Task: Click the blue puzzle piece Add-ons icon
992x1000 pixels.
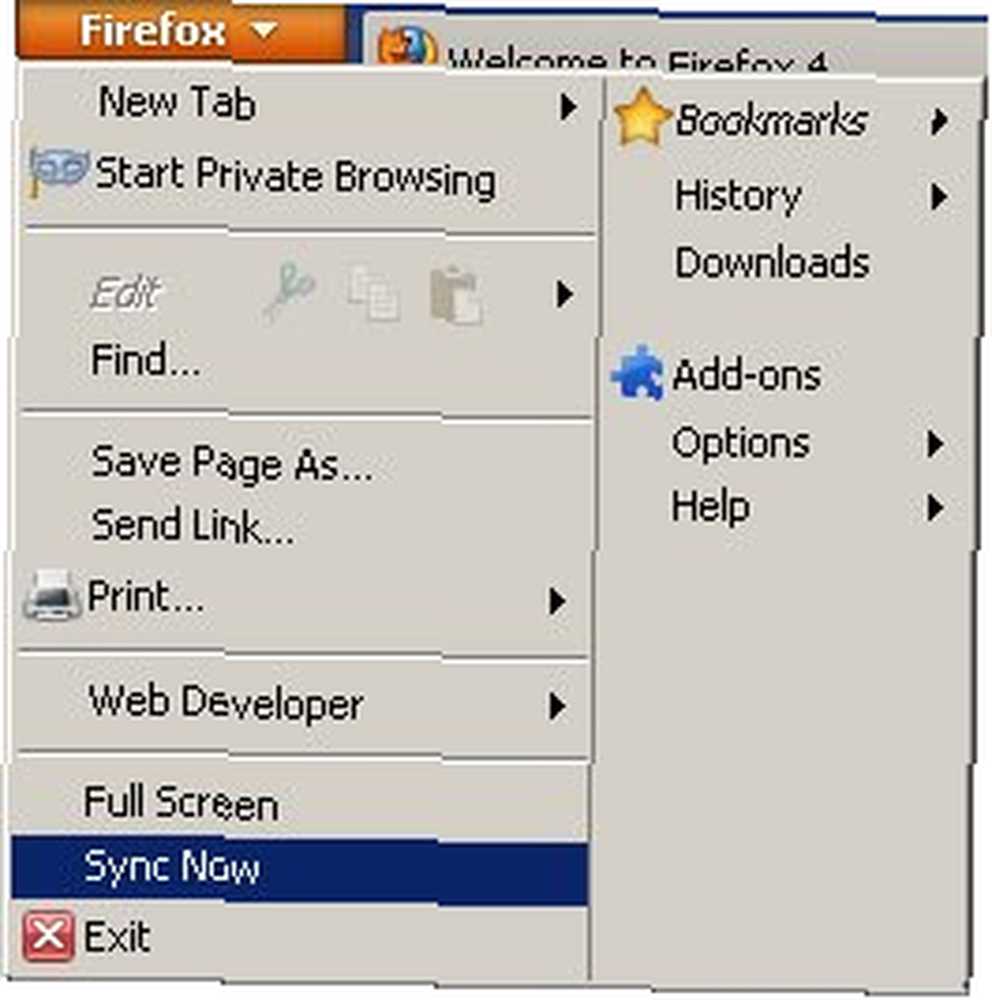Action: click(639, 374)
